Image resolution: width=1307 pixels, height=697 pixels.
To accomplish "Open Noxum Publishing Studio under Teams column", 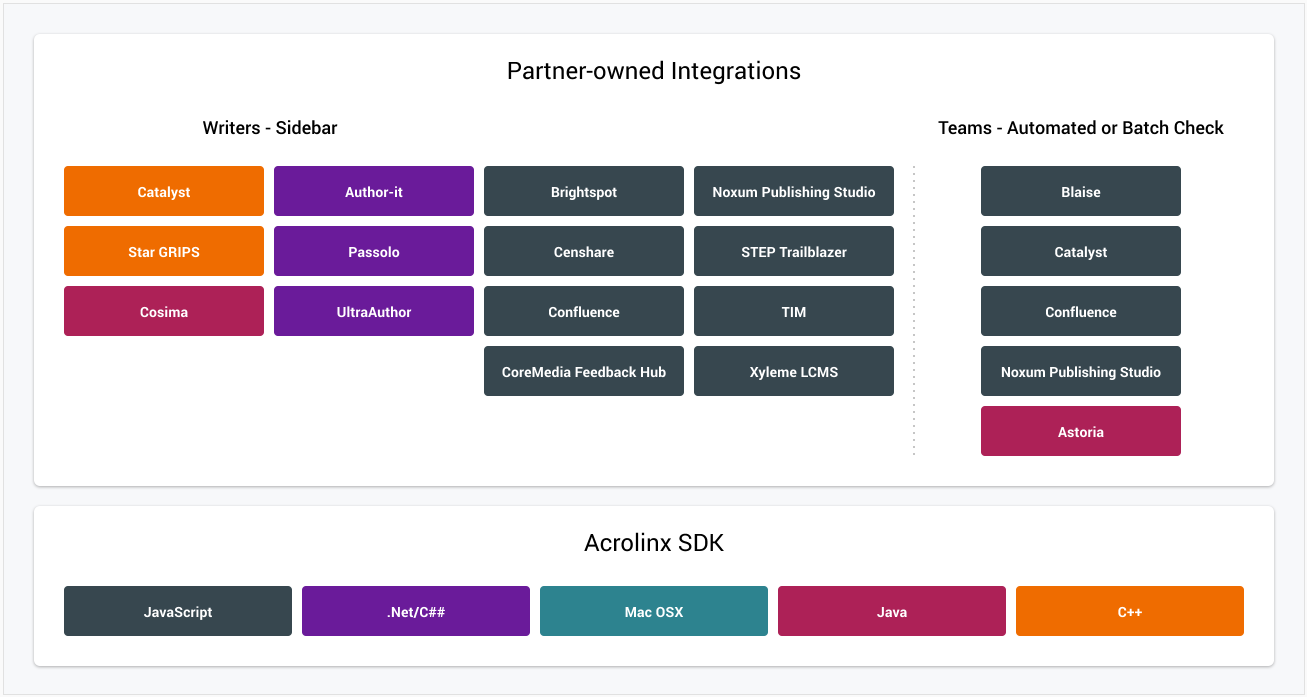I will (1081, 371).
